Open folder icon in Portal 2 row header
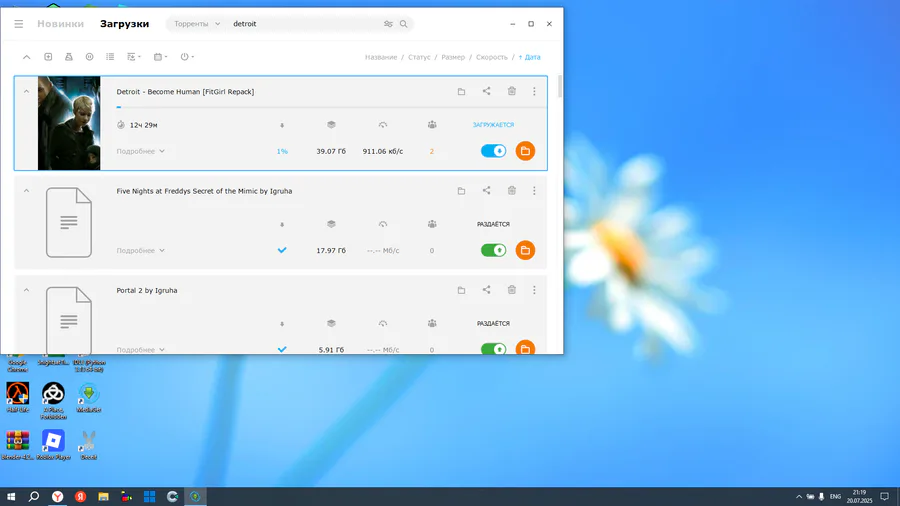Screen dimensions: 900x506 point(461,290)
